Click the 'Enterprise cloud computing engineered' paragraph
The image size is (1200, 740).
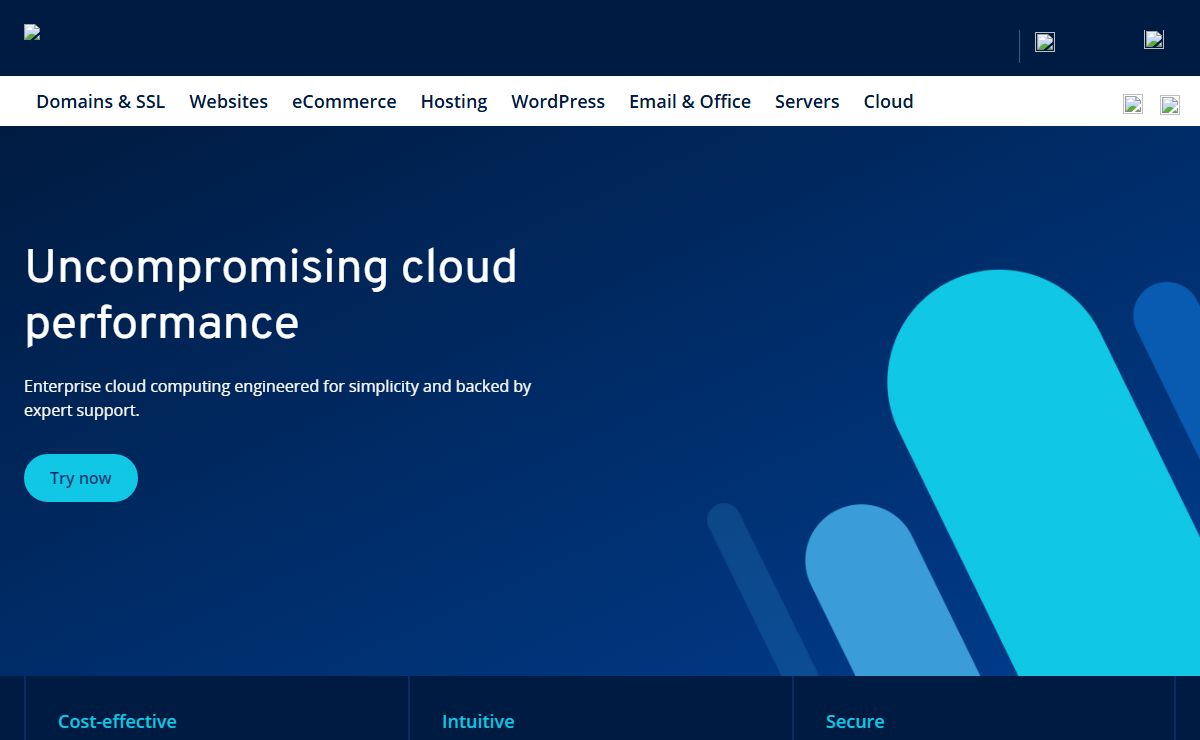278,398
